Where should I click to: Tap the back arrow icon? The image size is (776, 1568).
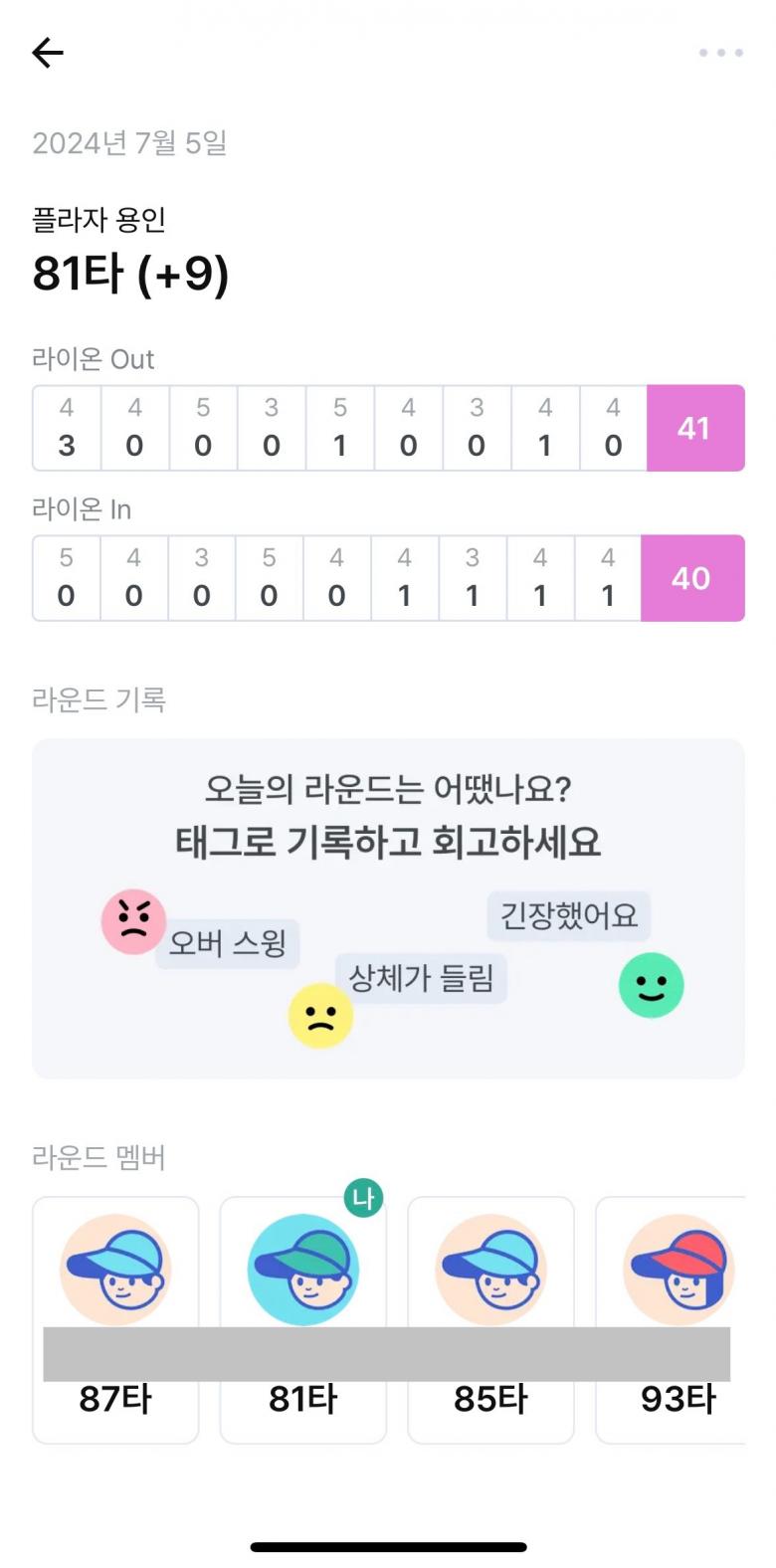48,53
